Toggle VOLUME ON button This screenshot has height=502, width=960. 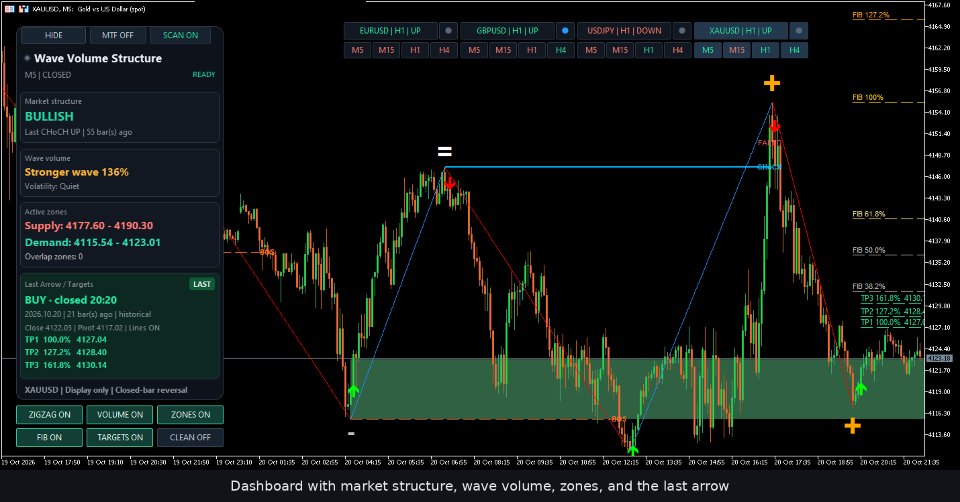pyautogui.click(x=120, y=414)
